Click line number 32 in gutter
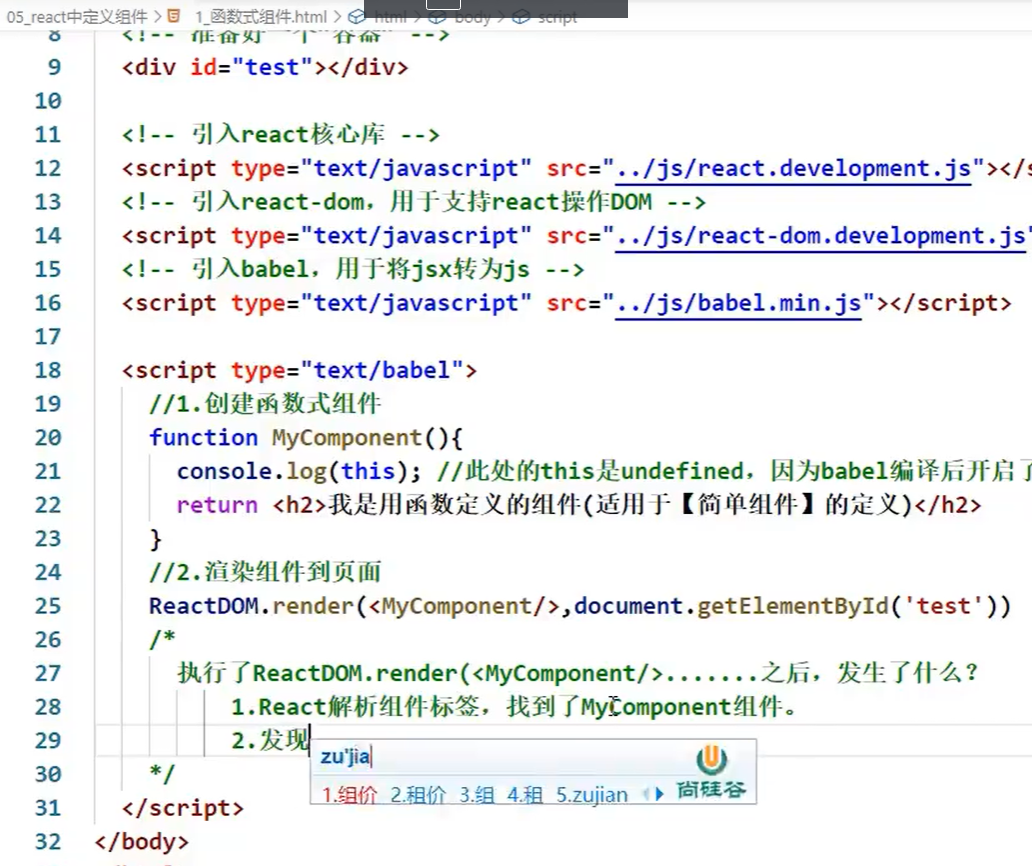This screenshot has width=1032, height=866. point(47,842)
